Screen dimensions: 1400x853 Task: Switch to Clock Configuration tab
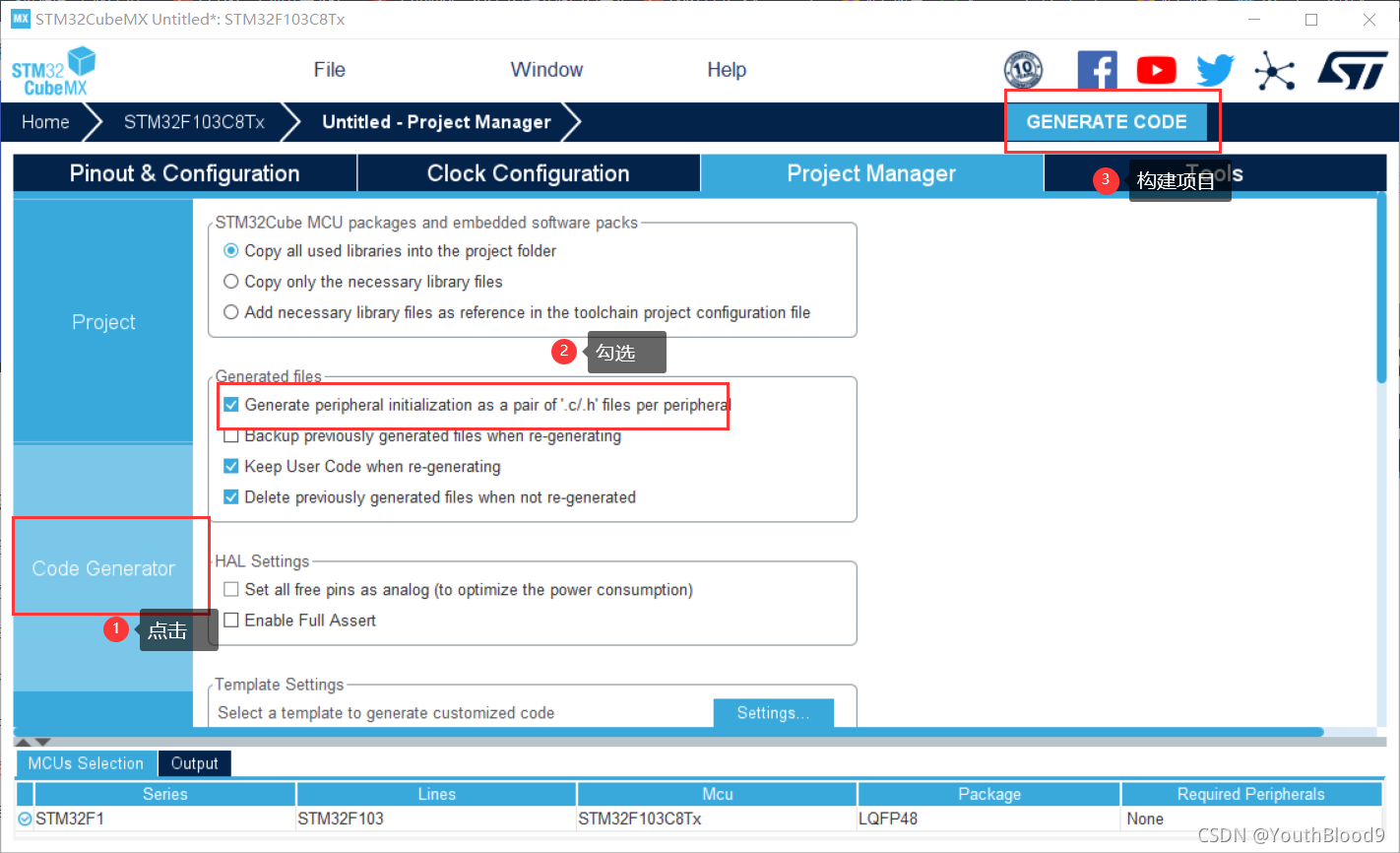[x=528, y=173]
